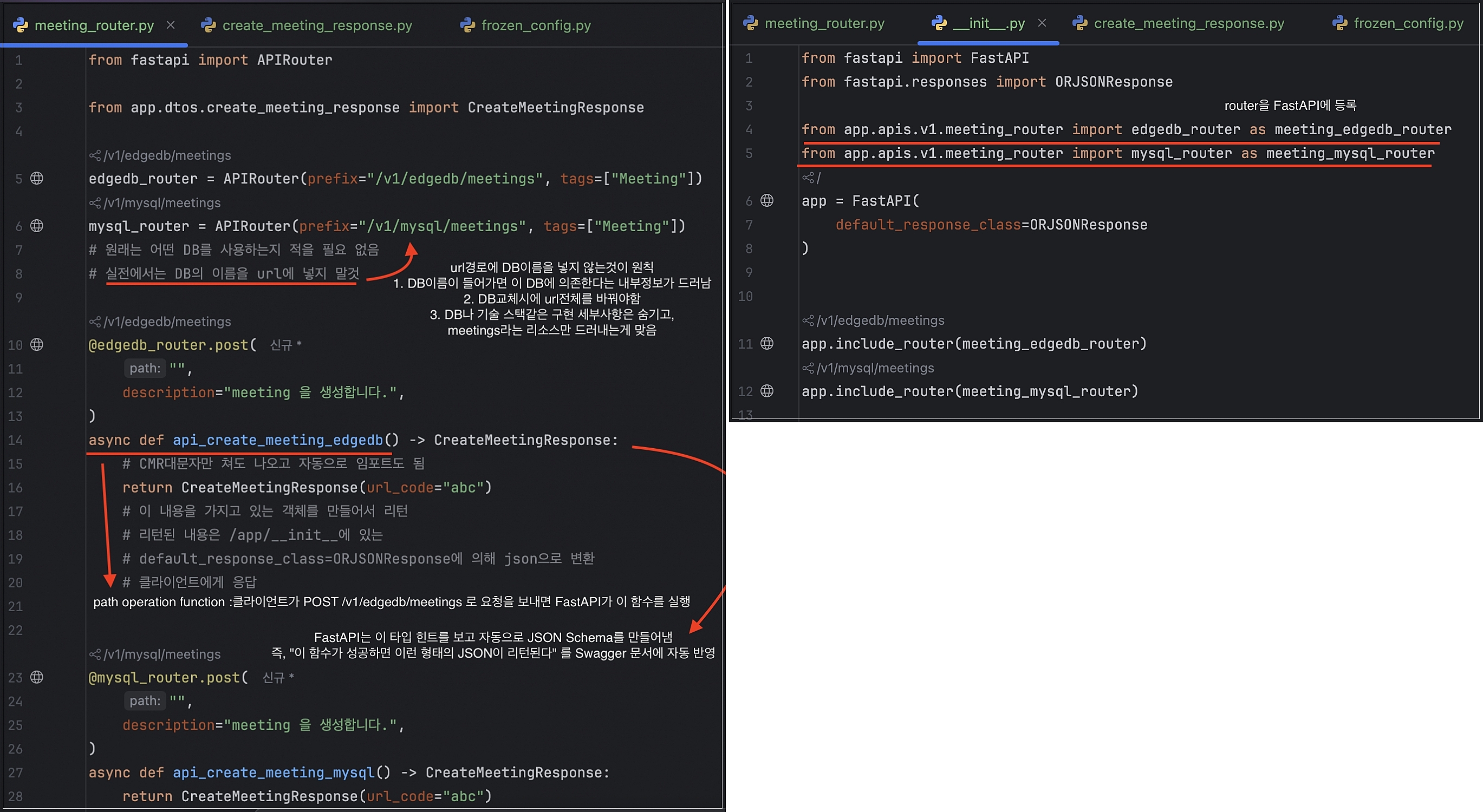This screenshot has height=812, width=1483.
Task: Click globe icon next to @edgedb_router.post decorator
Action: pyautogui.click(x=37, y=345)
